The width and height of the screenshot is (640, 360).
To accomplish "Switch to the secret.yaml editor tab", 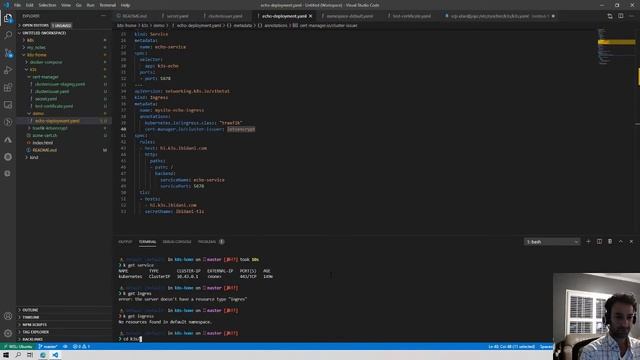I will (x=176, y=16).
